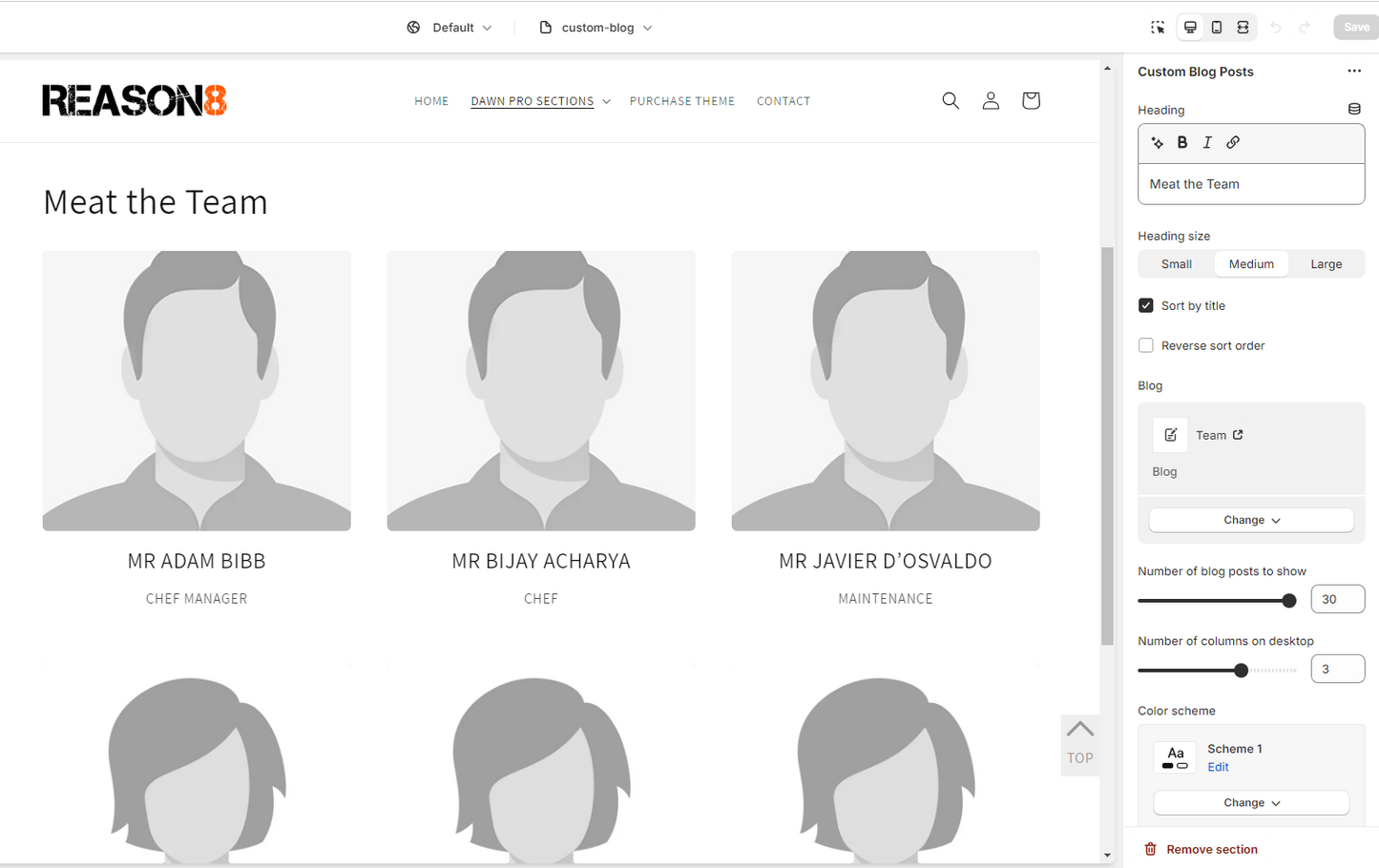This screenshot has width=1379, height=868.
Task: Expand the Change blog dropdown
Action: (1251, 521)
